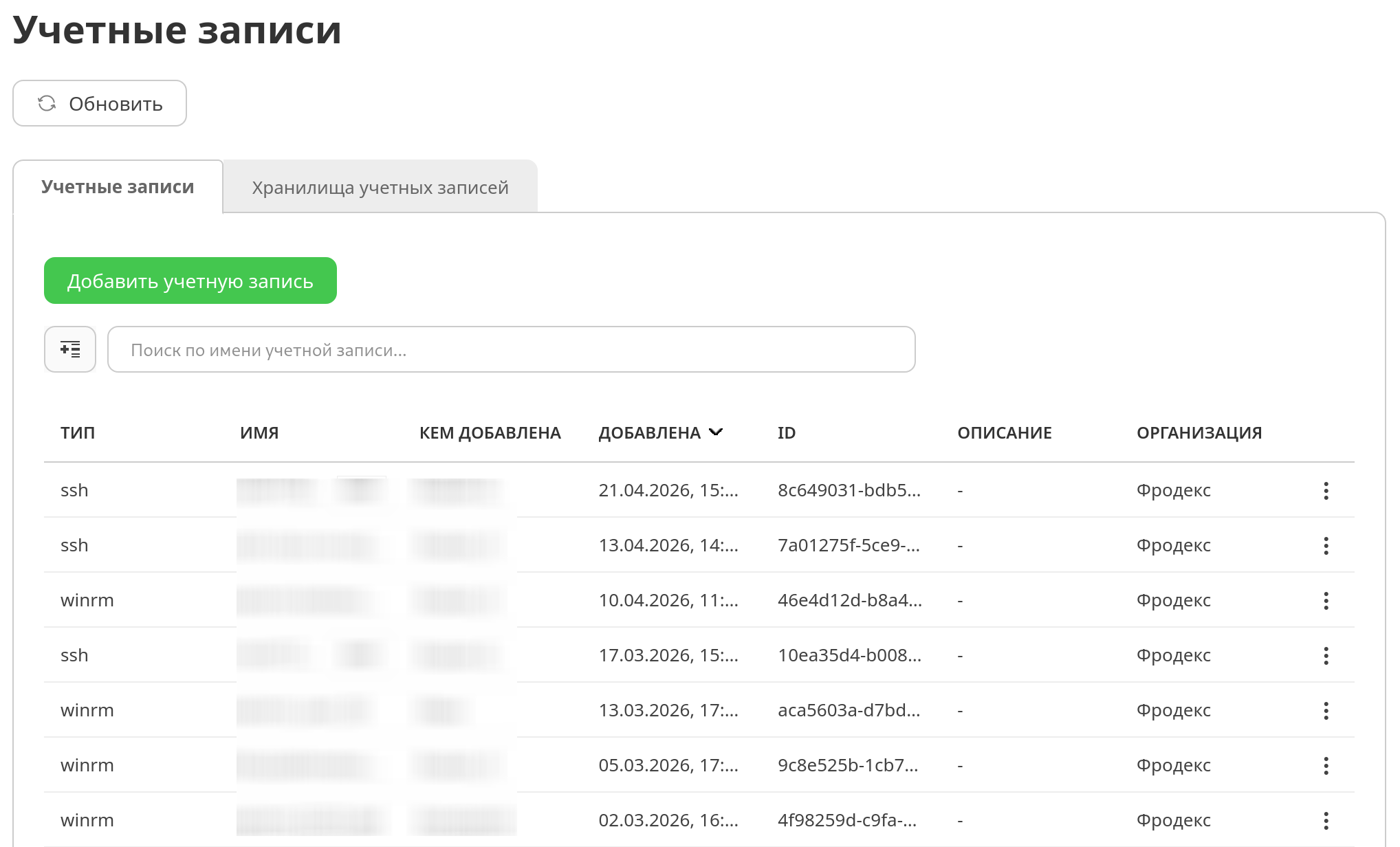Select ID cell 8c649031-bdb5
The height and width of the screenshot is (847, 1400).
point(849,490)
